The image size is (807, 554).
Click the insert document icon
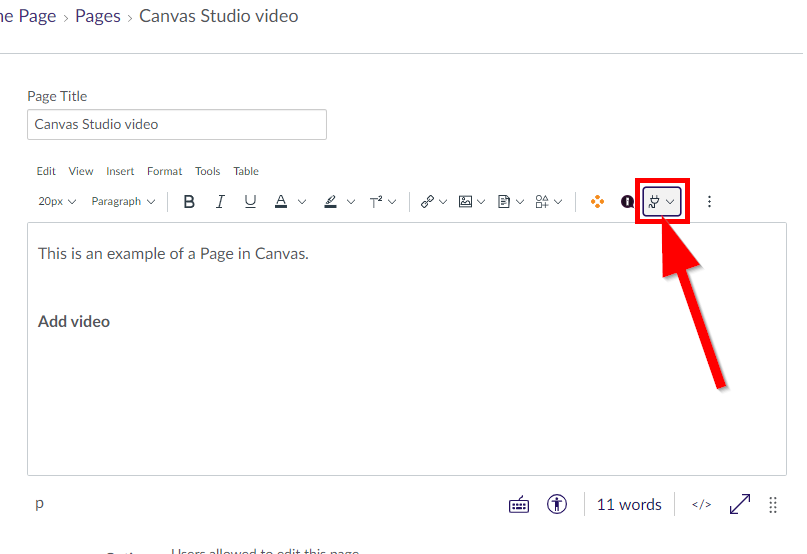coord(504,201)
